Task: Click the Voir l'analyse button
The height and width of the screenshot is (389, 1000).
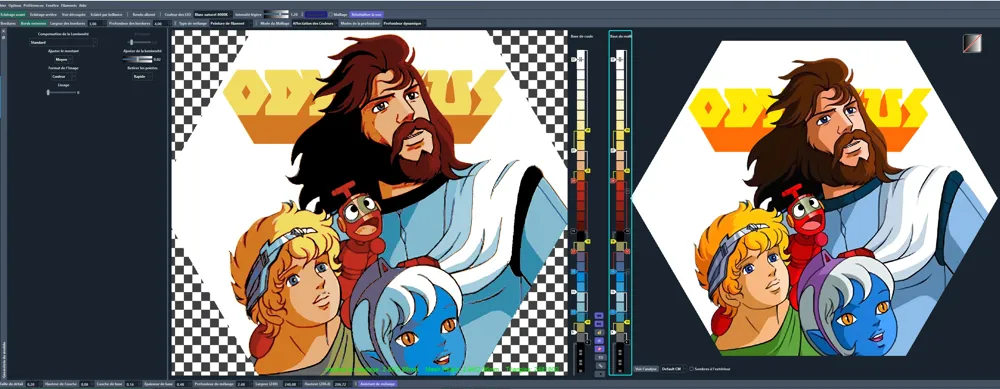Action: [x=645, y=369]
